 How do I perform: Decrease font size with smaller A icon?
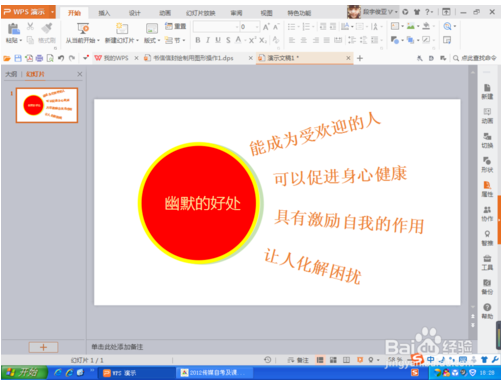coord(276,27)
